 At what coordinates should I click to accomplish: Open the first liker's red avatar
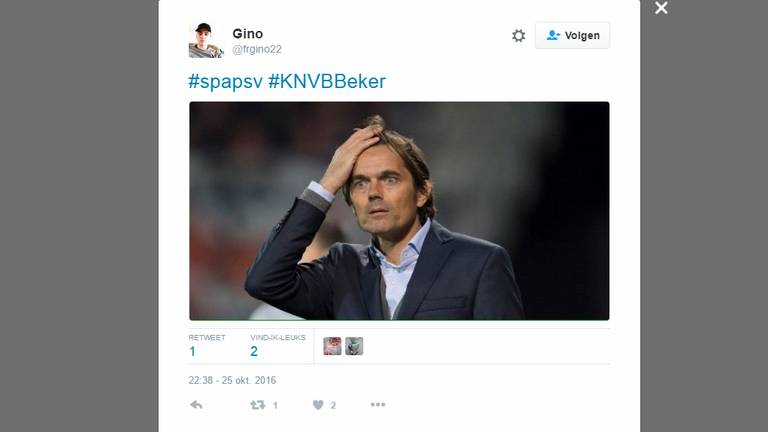[x=332, y=346]
